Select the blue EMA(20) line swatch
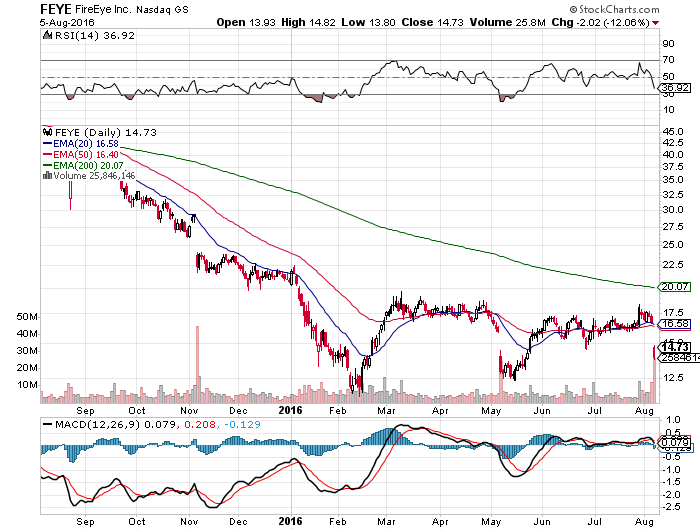Screen dimensions: 700x530 [x=47, y=144]
